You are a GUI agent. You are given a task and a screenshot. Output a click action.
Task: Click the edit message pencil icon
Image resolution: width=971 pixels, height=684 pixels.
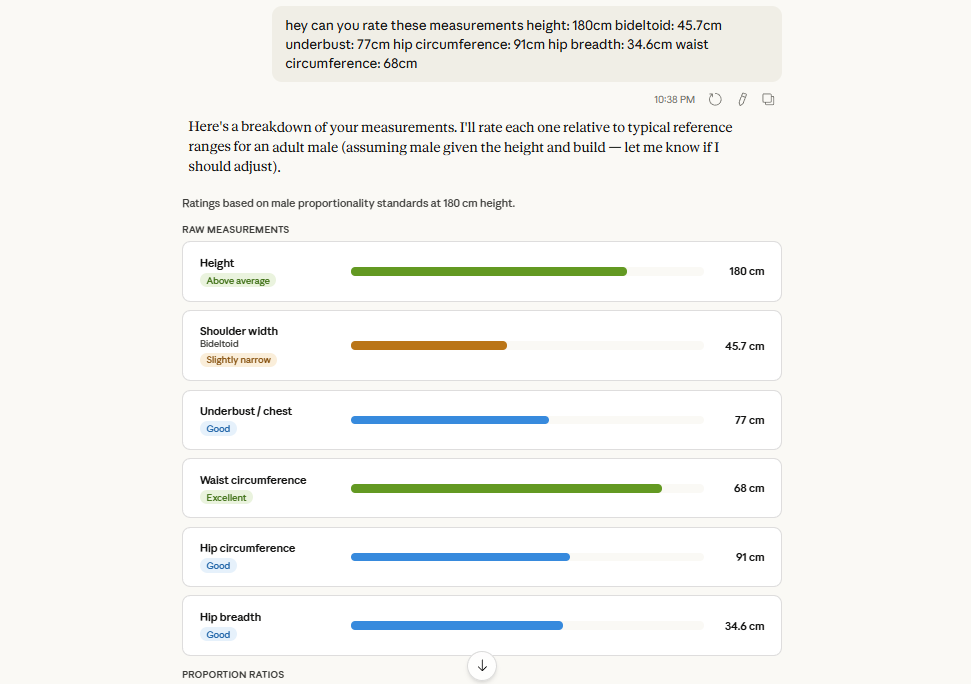pos(742,99)
